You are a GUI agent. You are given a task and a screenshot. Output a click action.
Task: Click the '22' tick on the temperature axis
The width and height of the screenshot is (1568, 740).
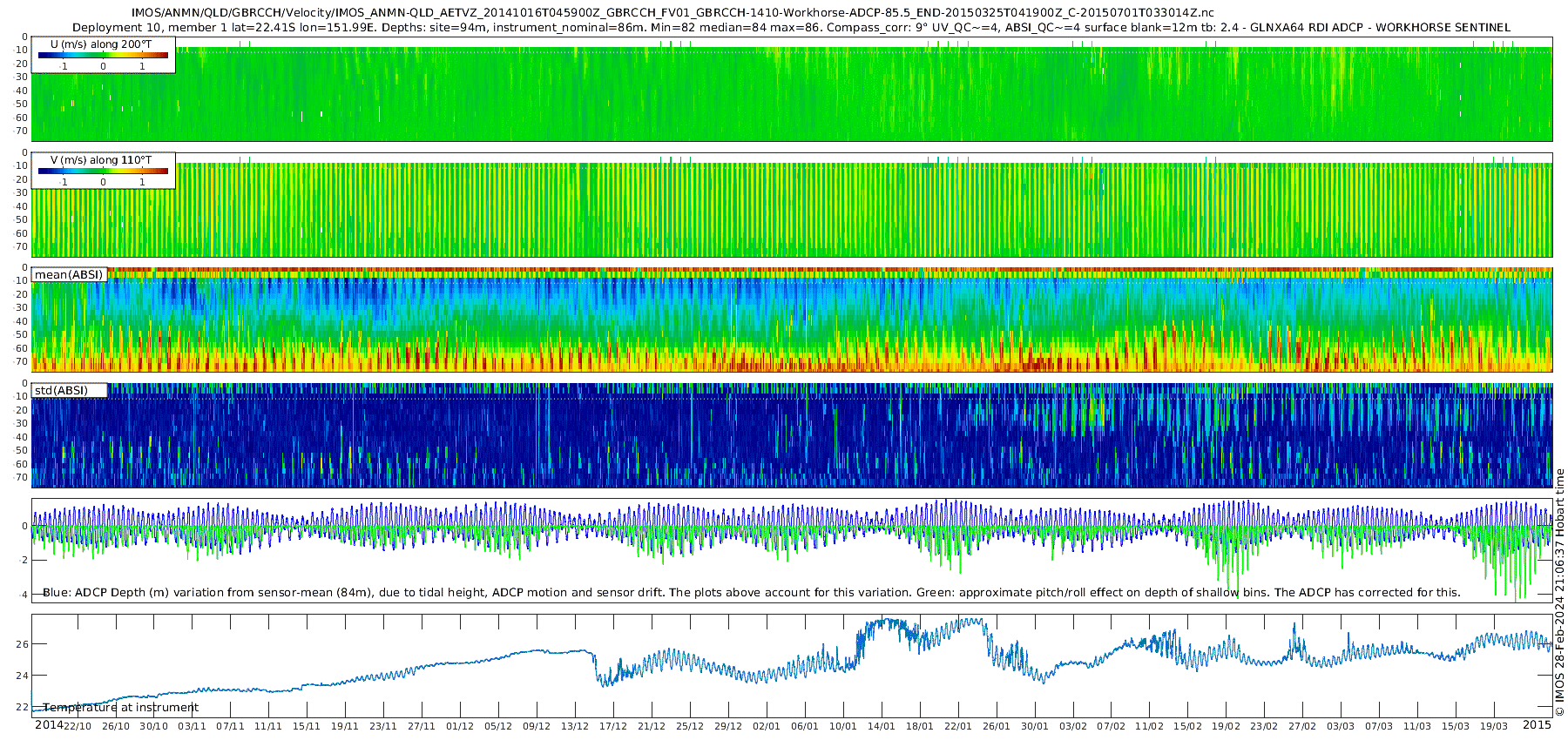click(23, 707)
